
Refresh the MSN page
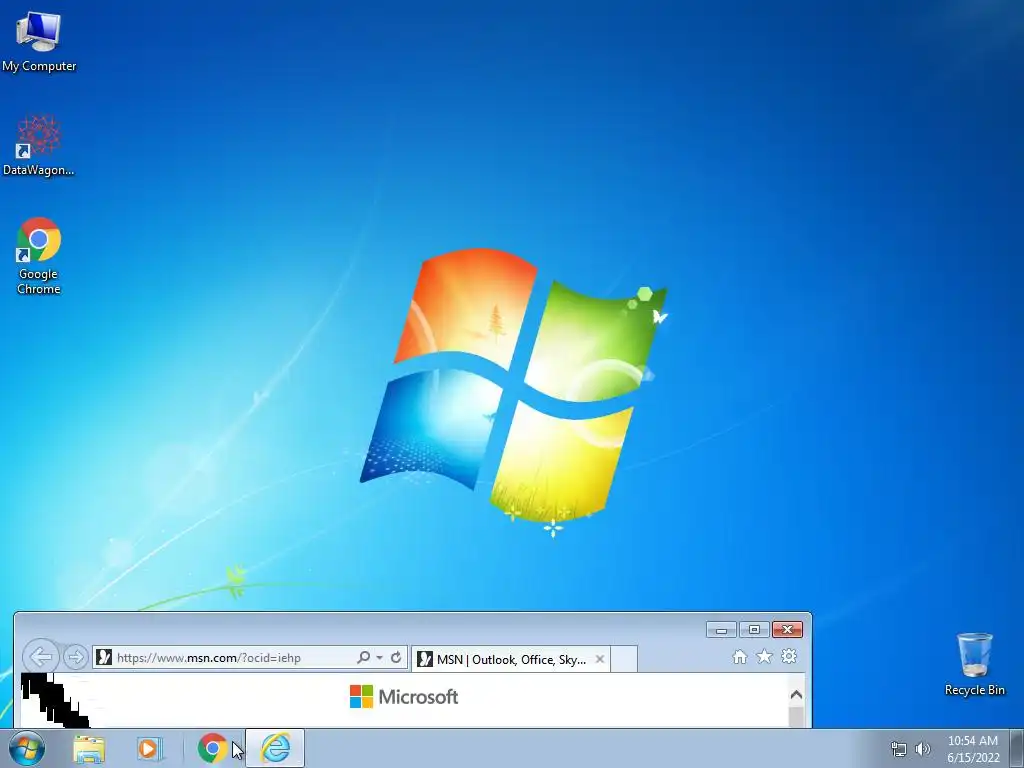pyautogui.click(x=396, y=658)
